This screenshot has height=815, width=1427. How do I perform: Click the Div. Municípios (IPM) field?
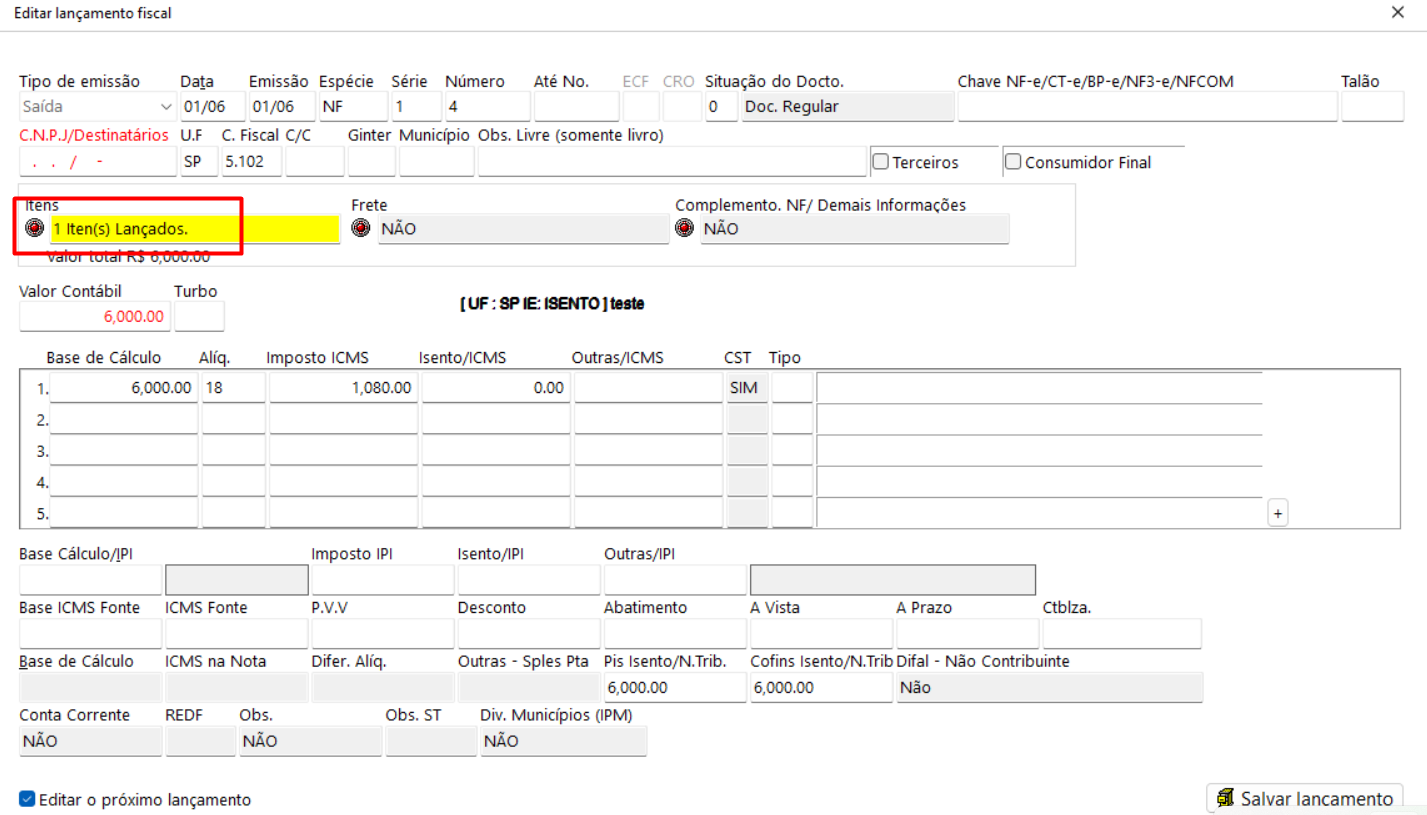point(564,741)
